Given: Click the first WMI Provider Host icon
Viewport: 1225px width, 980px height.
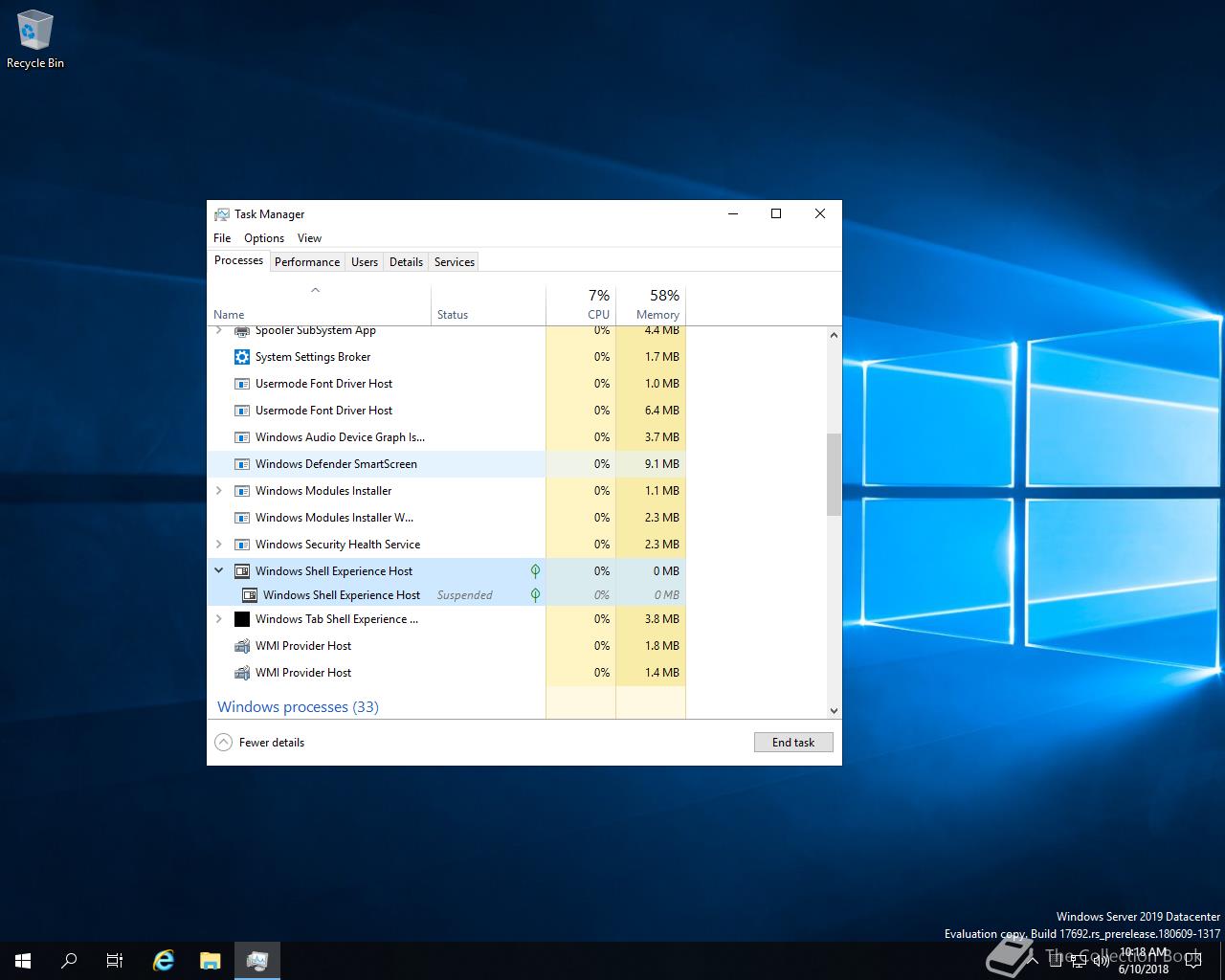Looking at the screenshot, I should point(242,646).
